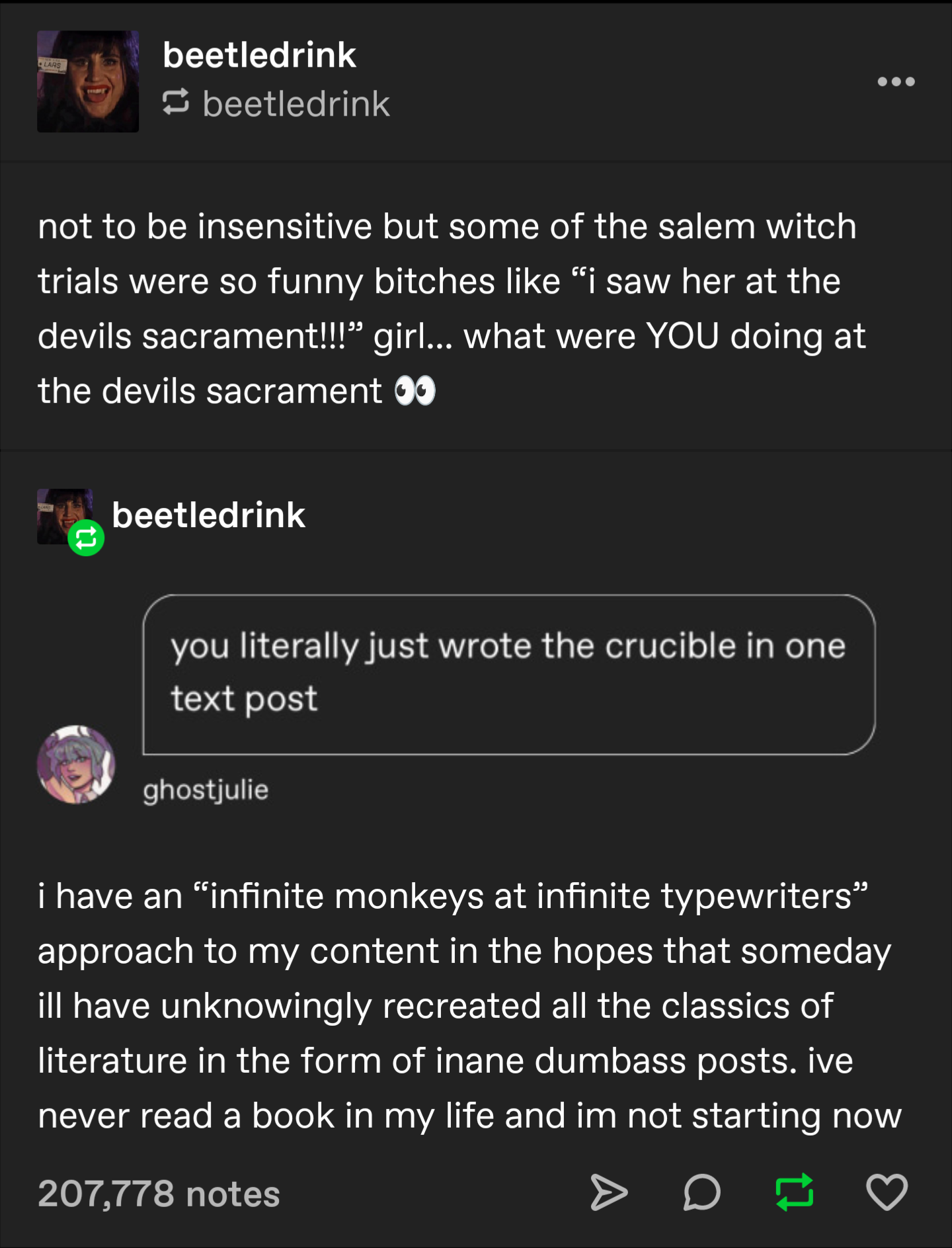Click the capitalized word "YOU" in post
952x1248 pixels.
point(682,336)
